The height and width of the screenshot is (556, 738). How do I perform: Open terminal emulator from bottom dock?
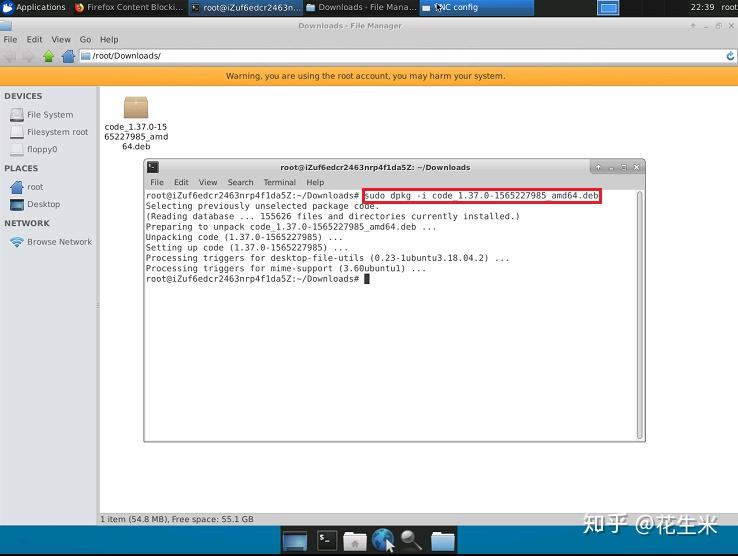[x=327, y=540]
